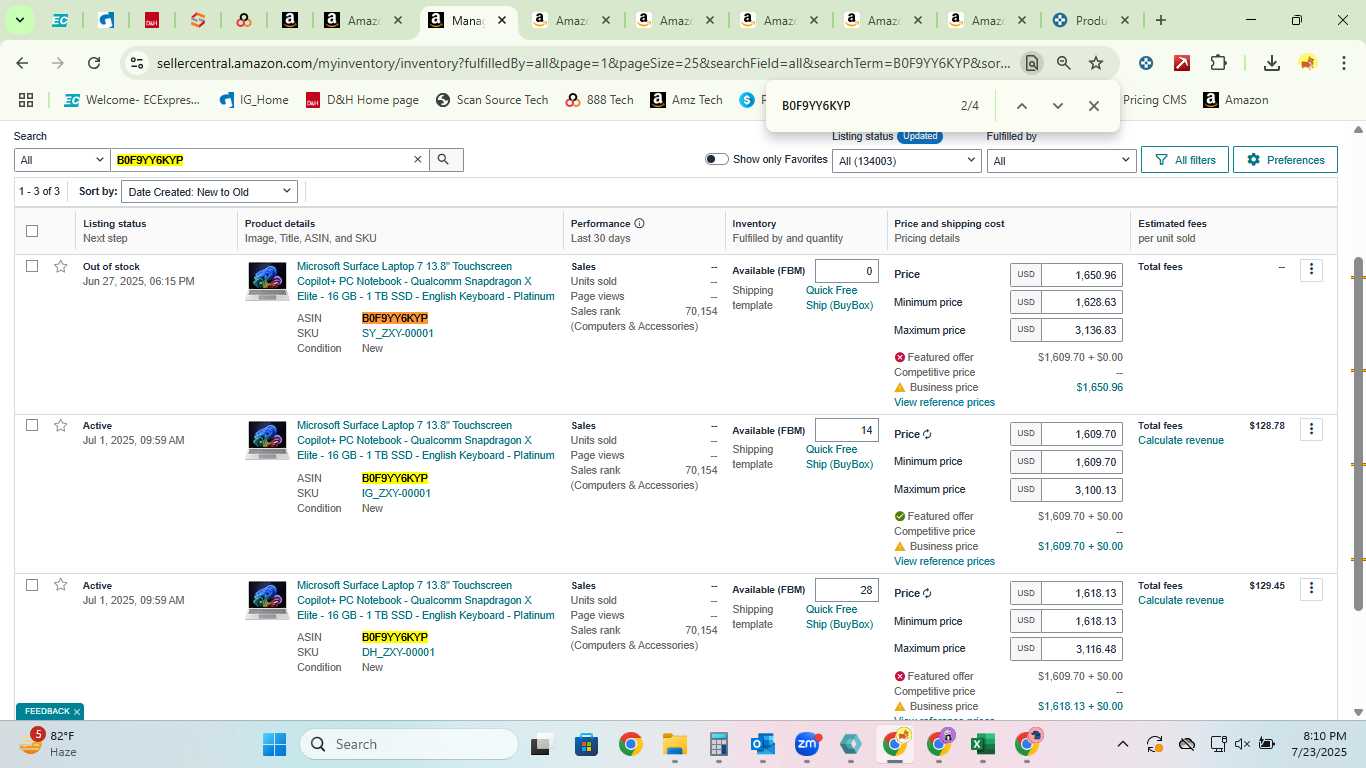The width and height of the screenshot is (1366, 768).
Task: Click View reference prices in first row
Action: [944, 402]
